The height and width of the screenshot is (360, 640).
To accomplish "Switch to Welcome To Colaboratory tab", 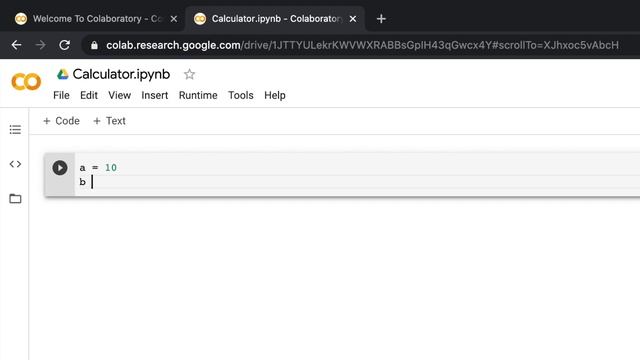I will pyautogui.click(x=97, y=19).
